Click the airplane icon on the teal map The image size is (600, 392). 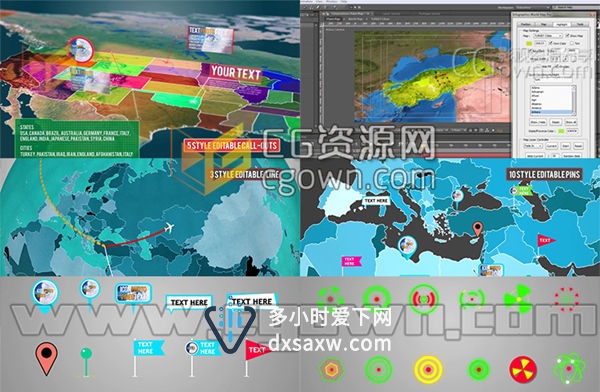coord(169,229)
